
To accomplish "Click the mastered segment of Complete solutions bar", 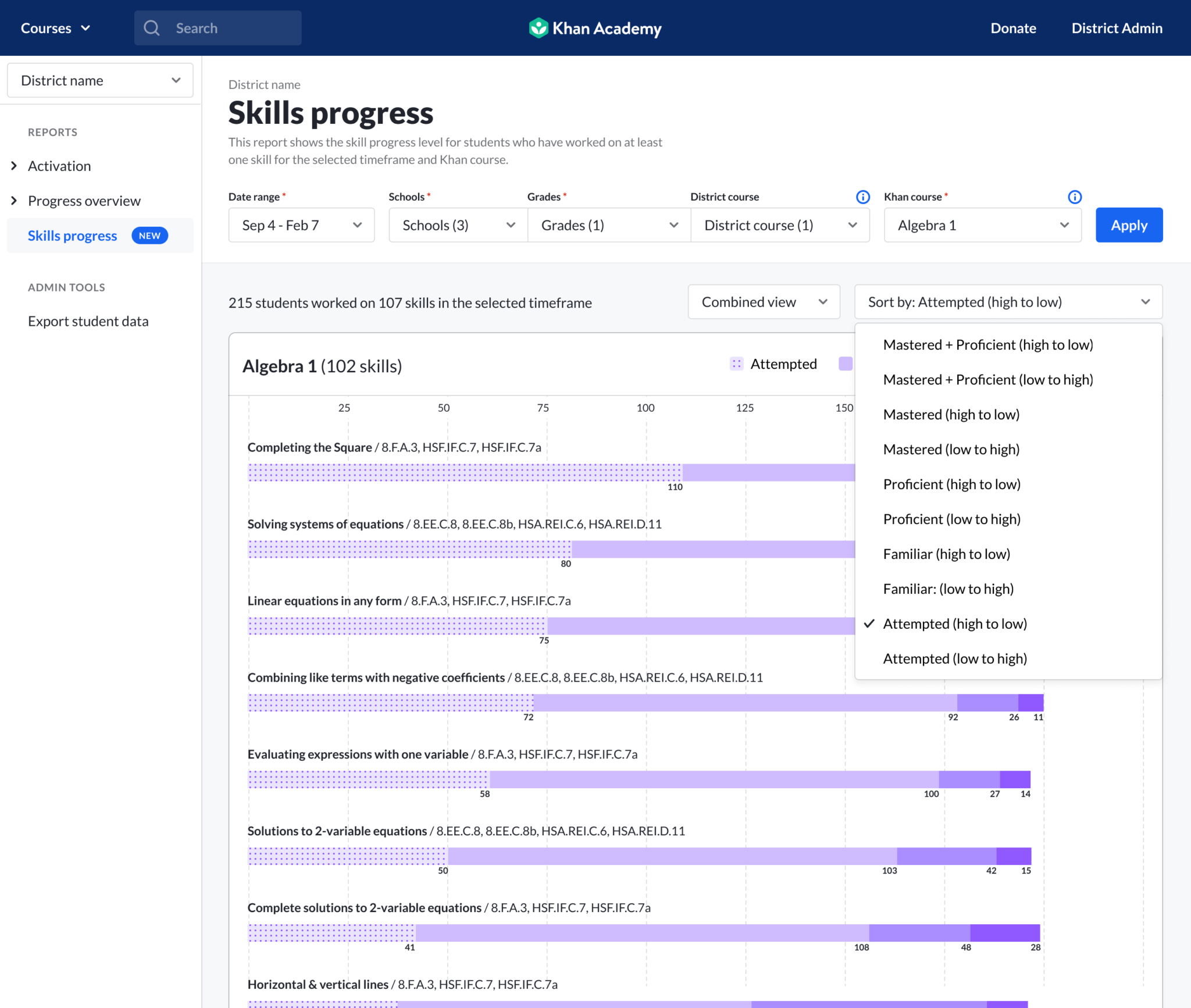I will point(1005,933).
